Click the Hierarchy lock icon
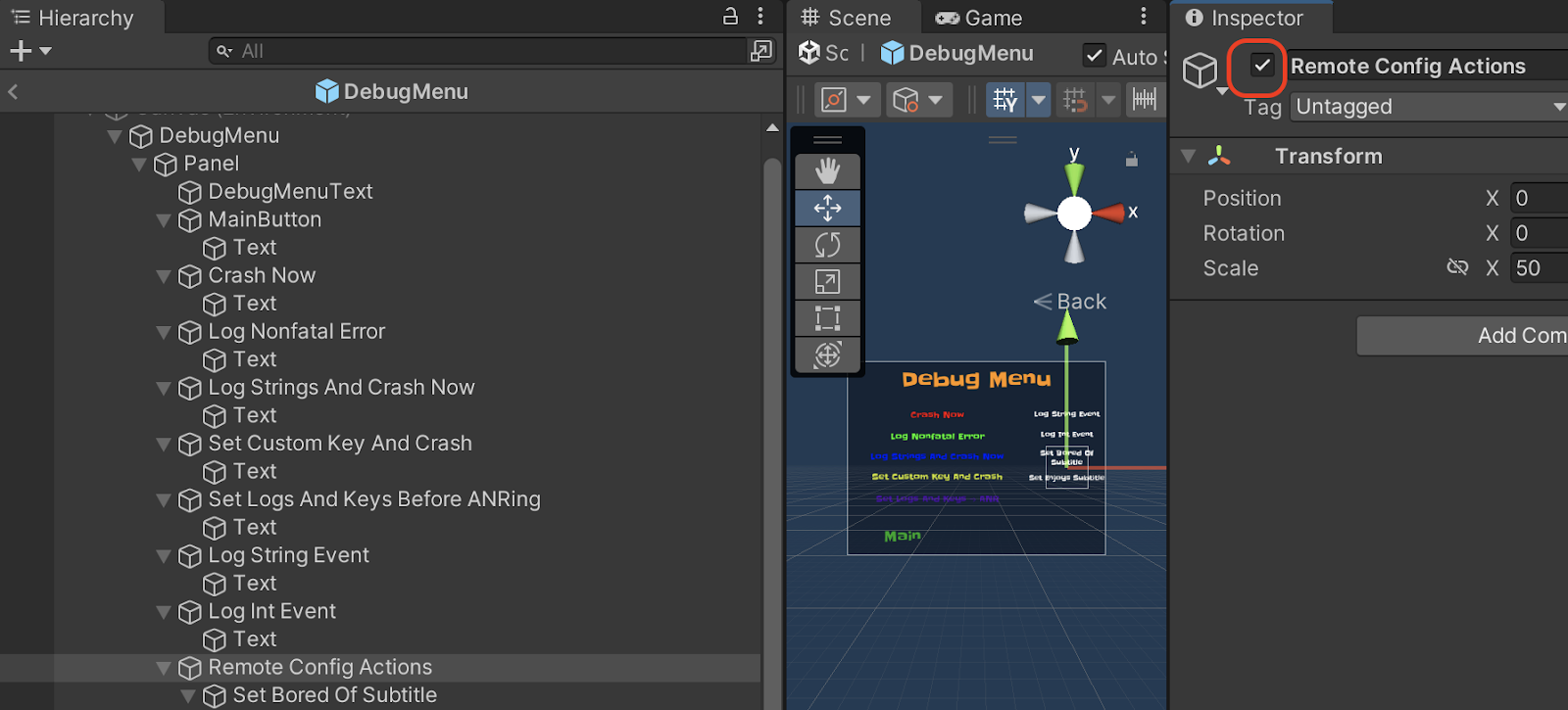The width and height of the screenshot is (1568, 710). click(x=730, y=16)
